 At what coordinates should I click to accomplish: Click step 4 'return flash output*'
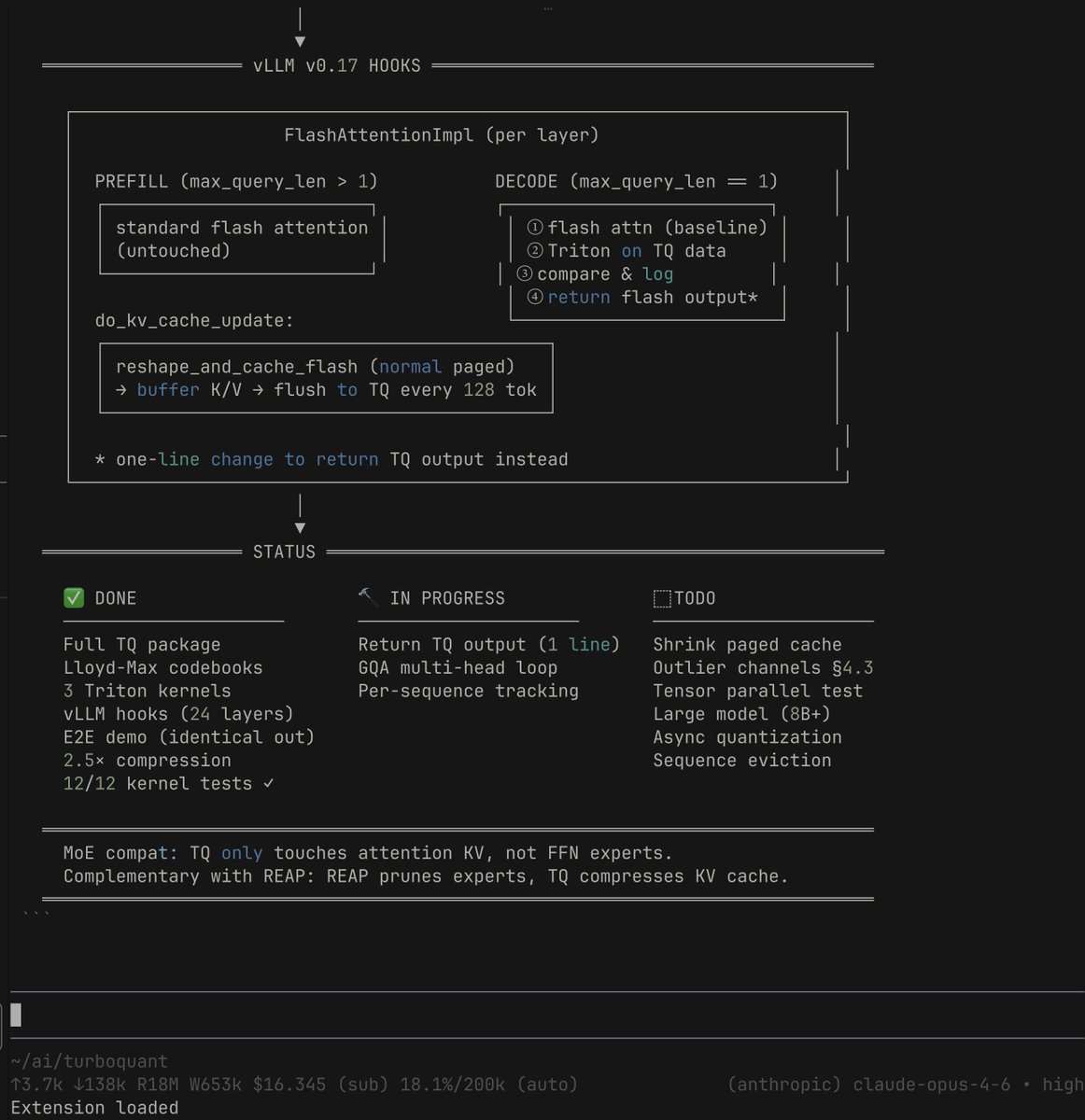pyautogui.click(x=642, y=298)
